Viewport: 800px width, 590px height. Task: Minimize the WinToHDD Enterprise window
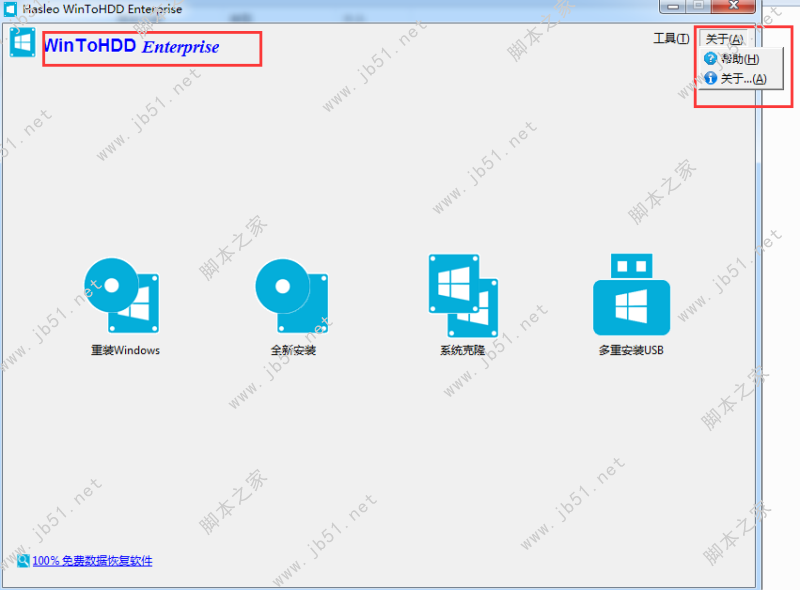[x=673, y=6]
